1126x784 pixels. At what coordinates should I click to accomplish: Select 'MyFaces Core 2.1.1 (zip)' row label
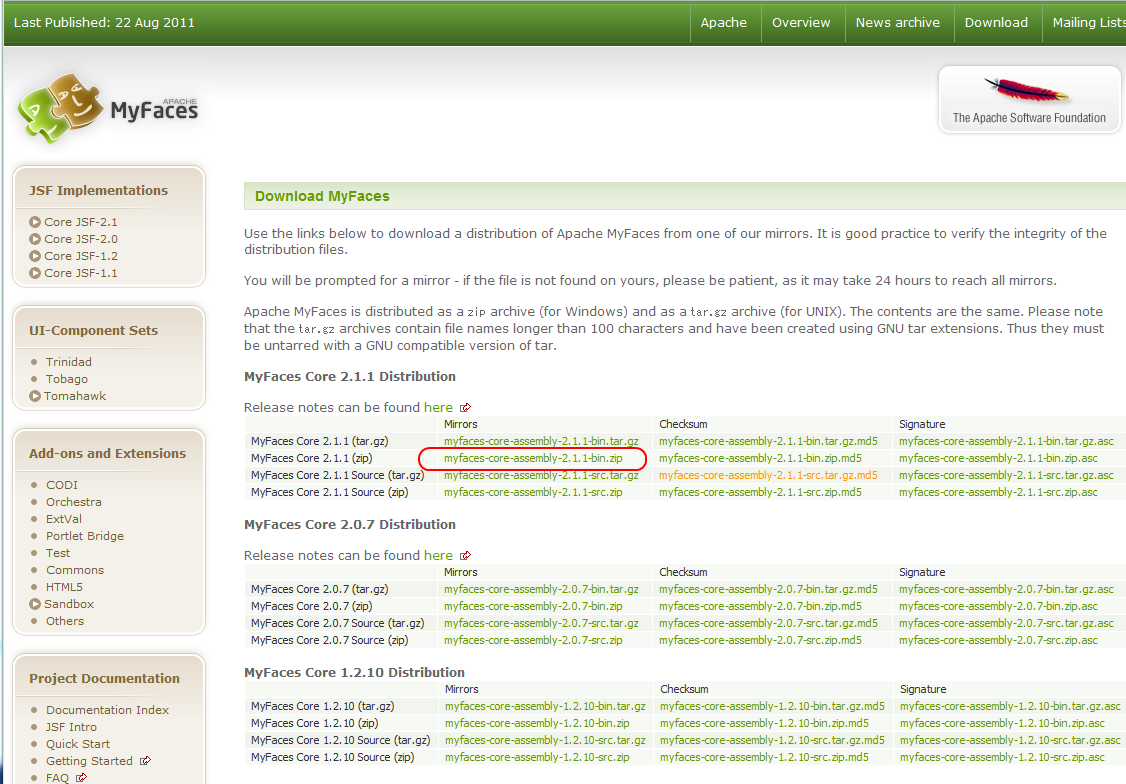coord(312,458)
